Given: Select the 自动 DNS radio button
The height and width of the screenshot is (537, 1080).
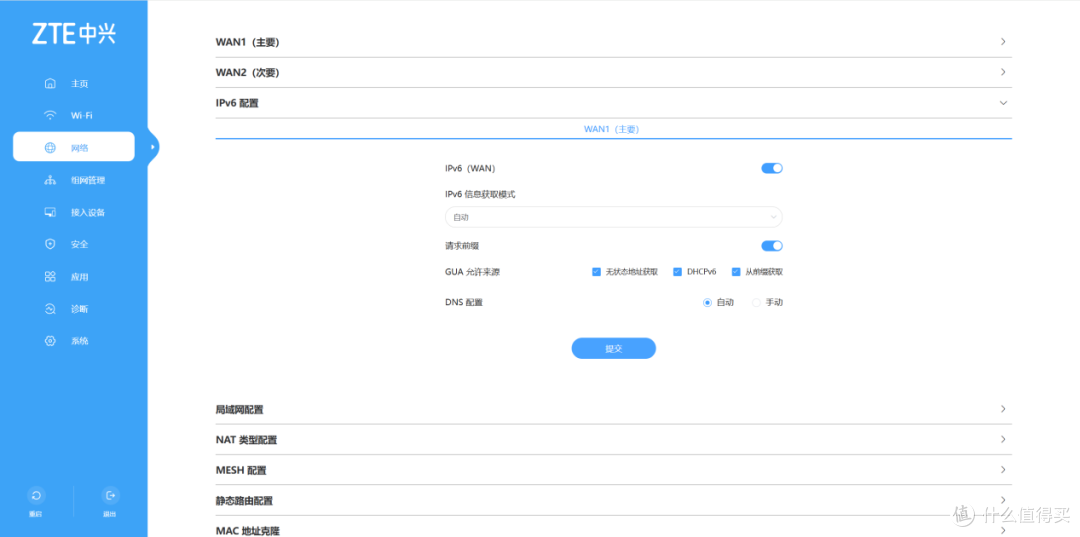Looking at the screenshot, I should point(707,302).
